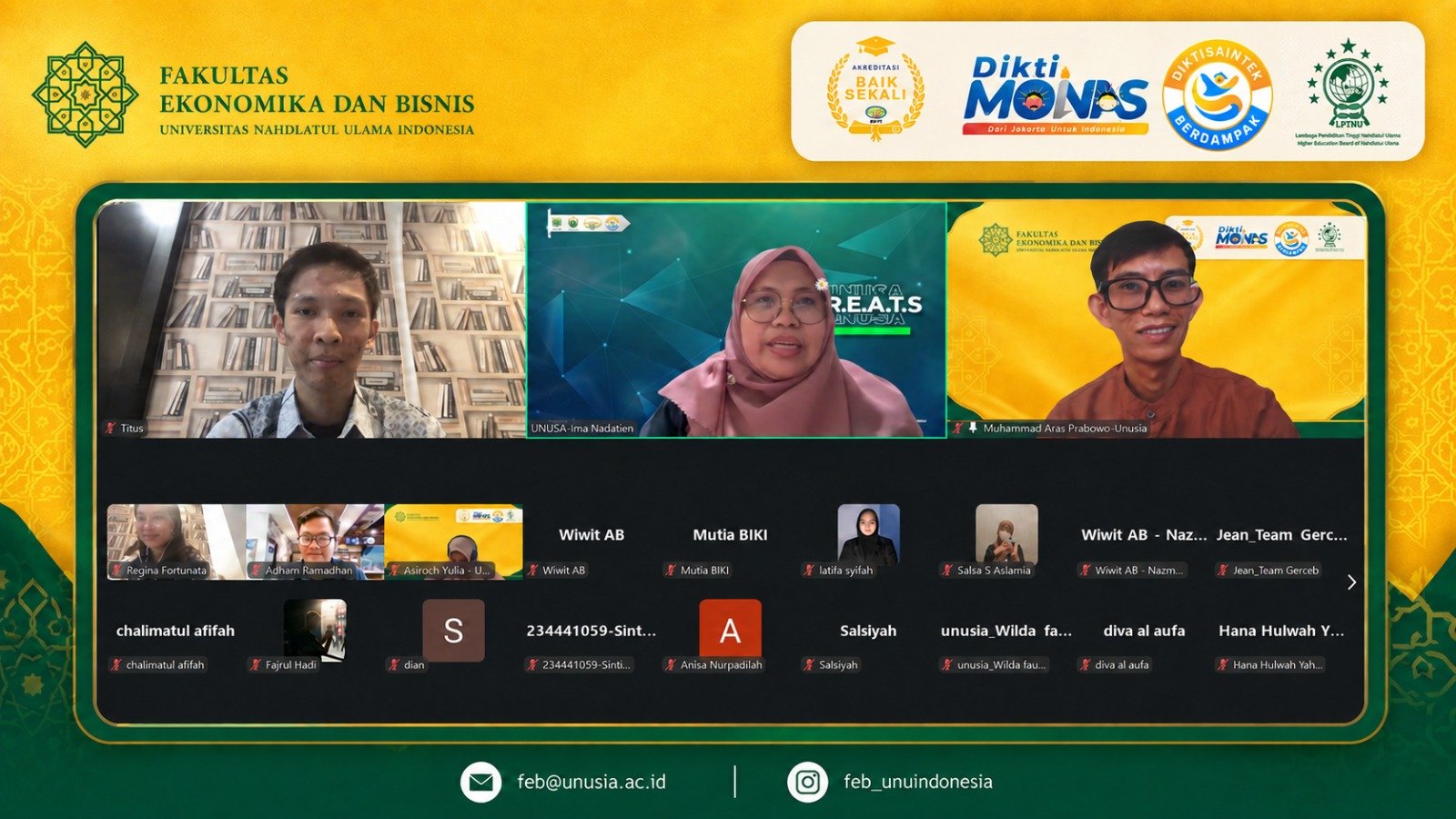Click the large "unusia_Wilda fa..." participant name
This screenshot has width=1456, height=819.
[1006, 631]
